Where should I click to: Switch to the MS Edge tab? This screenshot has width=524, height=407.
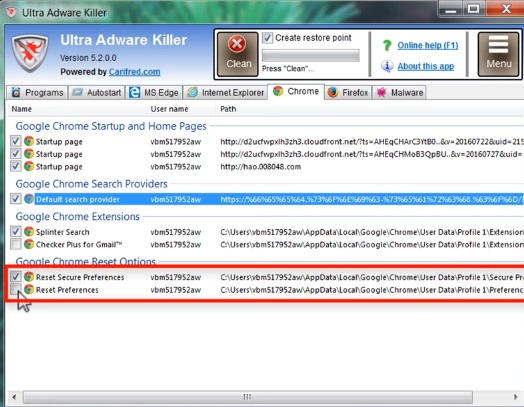tap(154, 92)
